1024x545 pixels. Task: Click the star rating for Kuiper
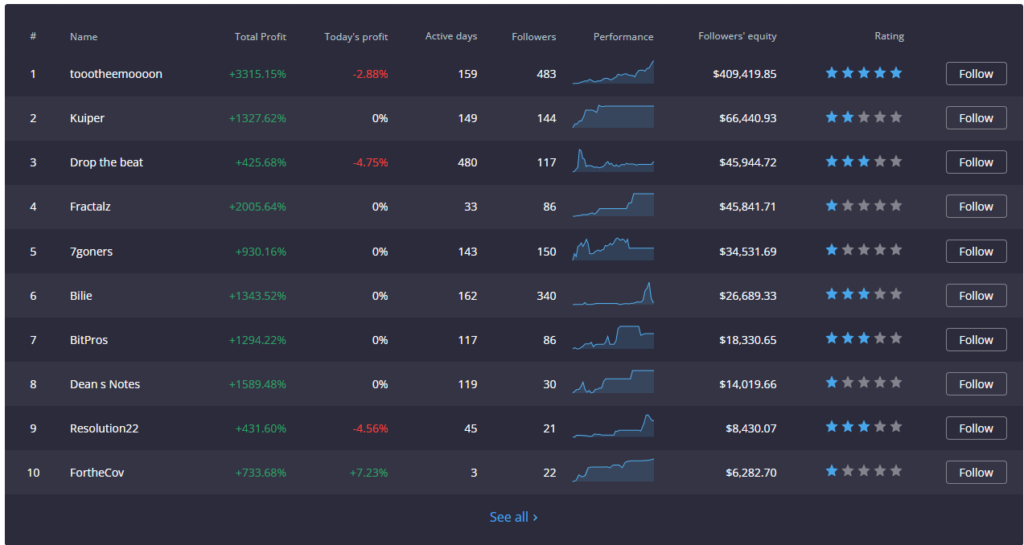click(x=863, y=117)
